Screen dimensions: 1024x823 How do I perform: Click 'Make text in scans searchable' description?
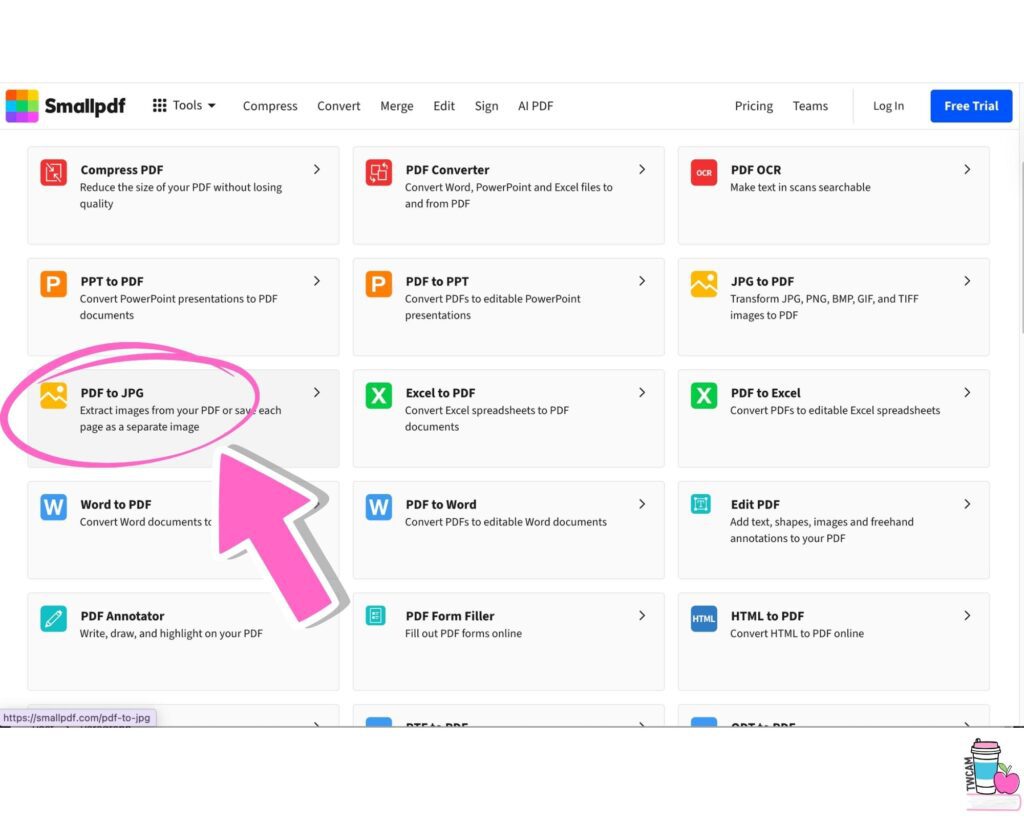(800, 187)
